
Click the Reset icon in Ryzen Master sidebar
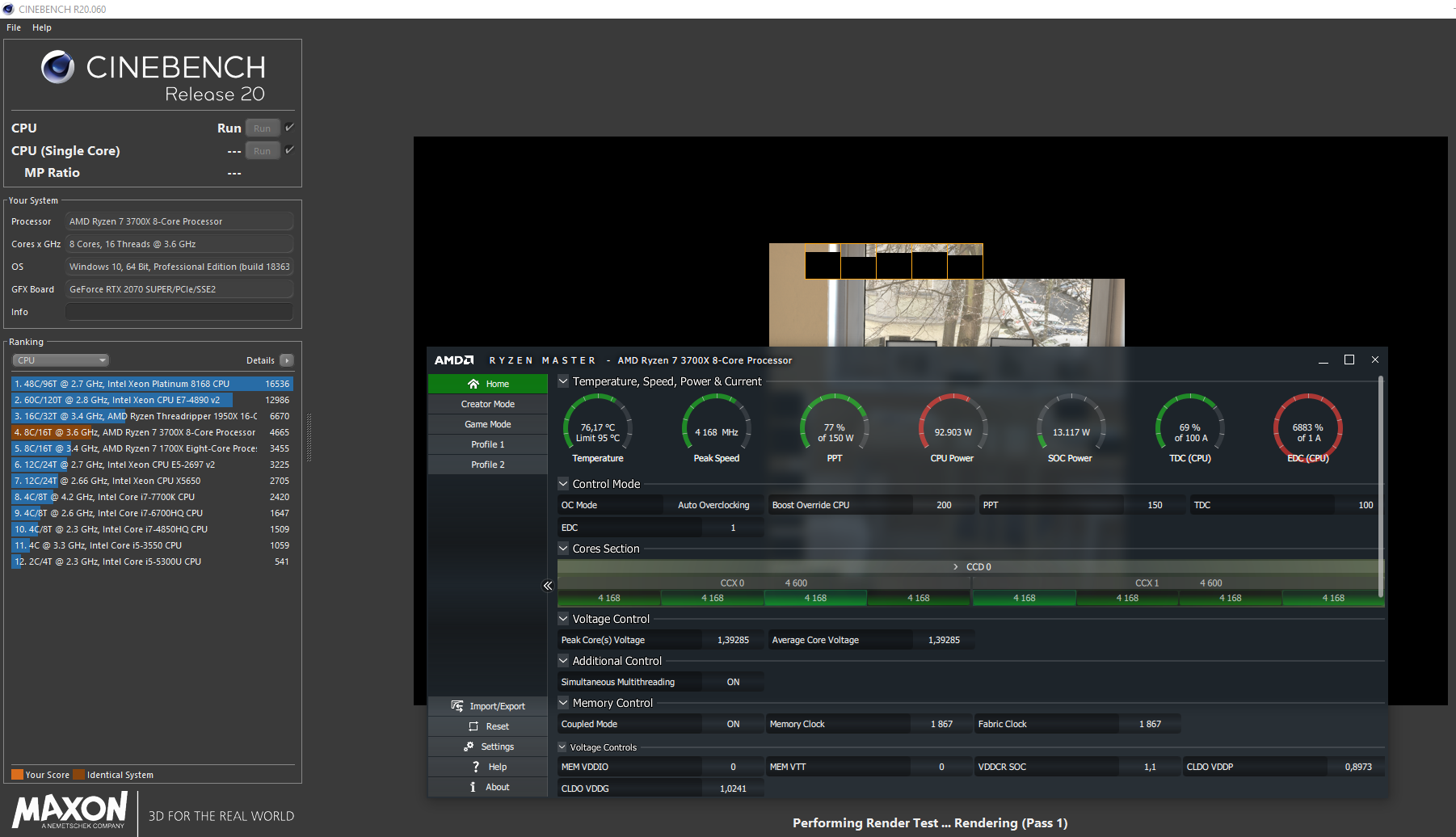coord(473,726)
